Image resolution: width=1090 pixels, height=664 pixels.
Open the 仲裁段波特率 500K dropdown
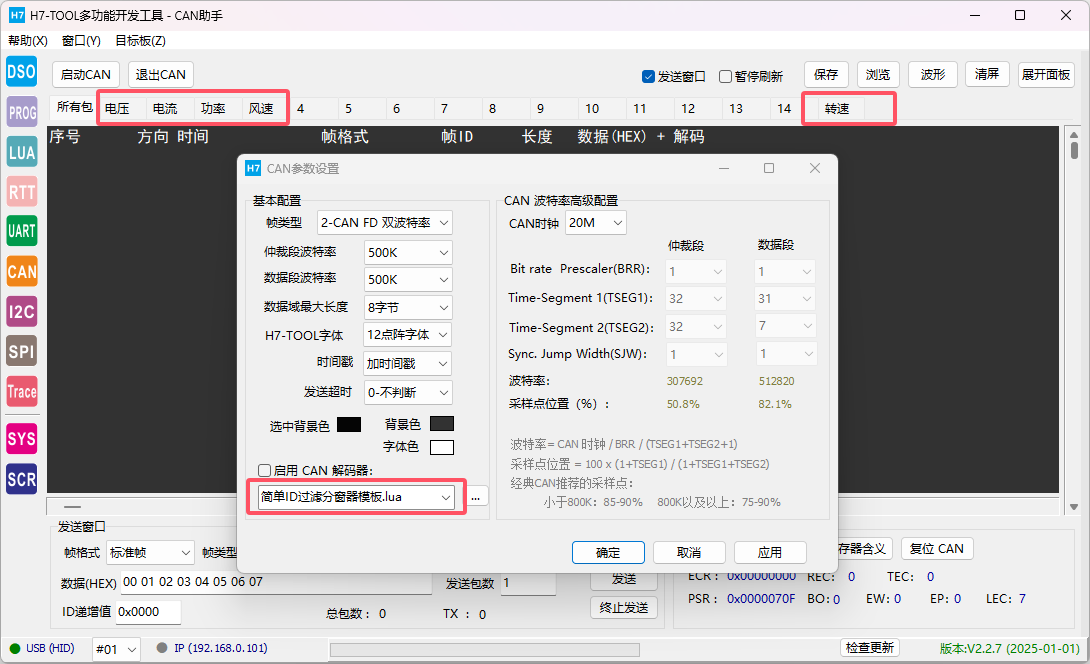pos(408,252)
